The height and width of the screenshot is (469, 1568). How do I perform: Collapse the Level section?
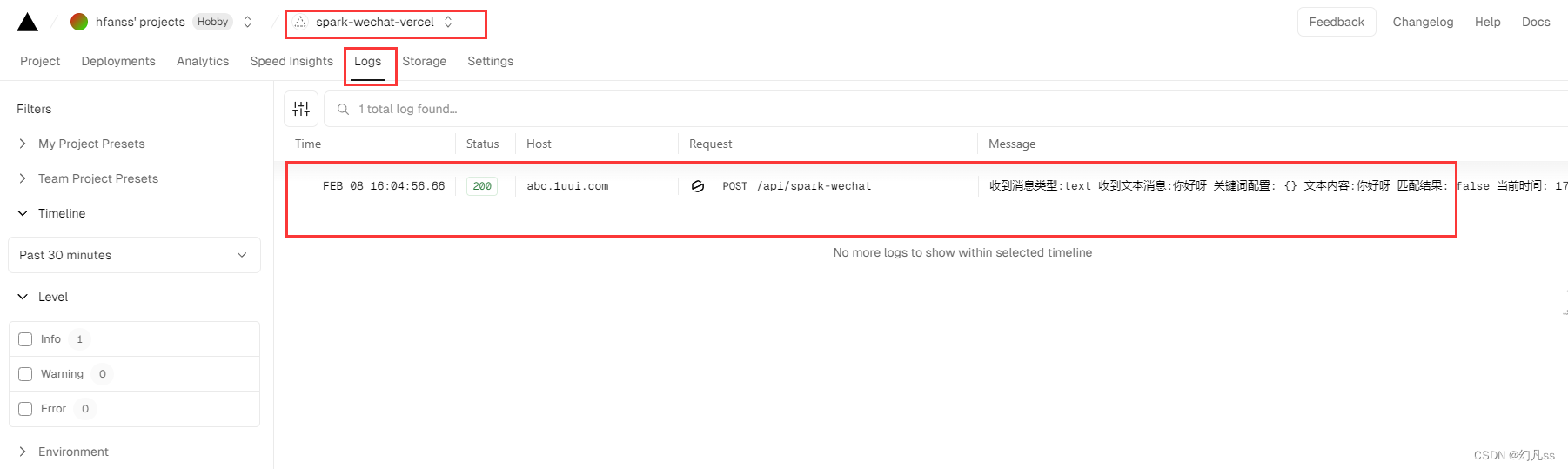[53, 297]
